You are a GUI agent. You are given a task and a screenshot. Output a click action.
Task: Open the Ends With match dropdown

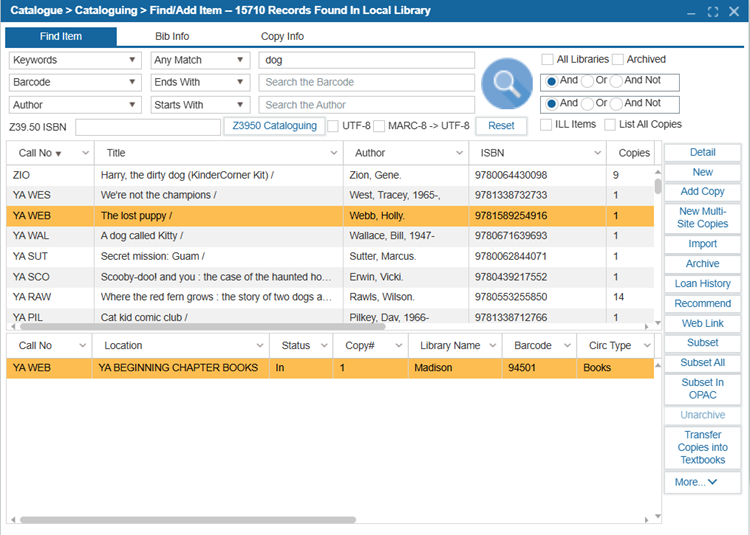pyautogui.click(x=200, y=82)
